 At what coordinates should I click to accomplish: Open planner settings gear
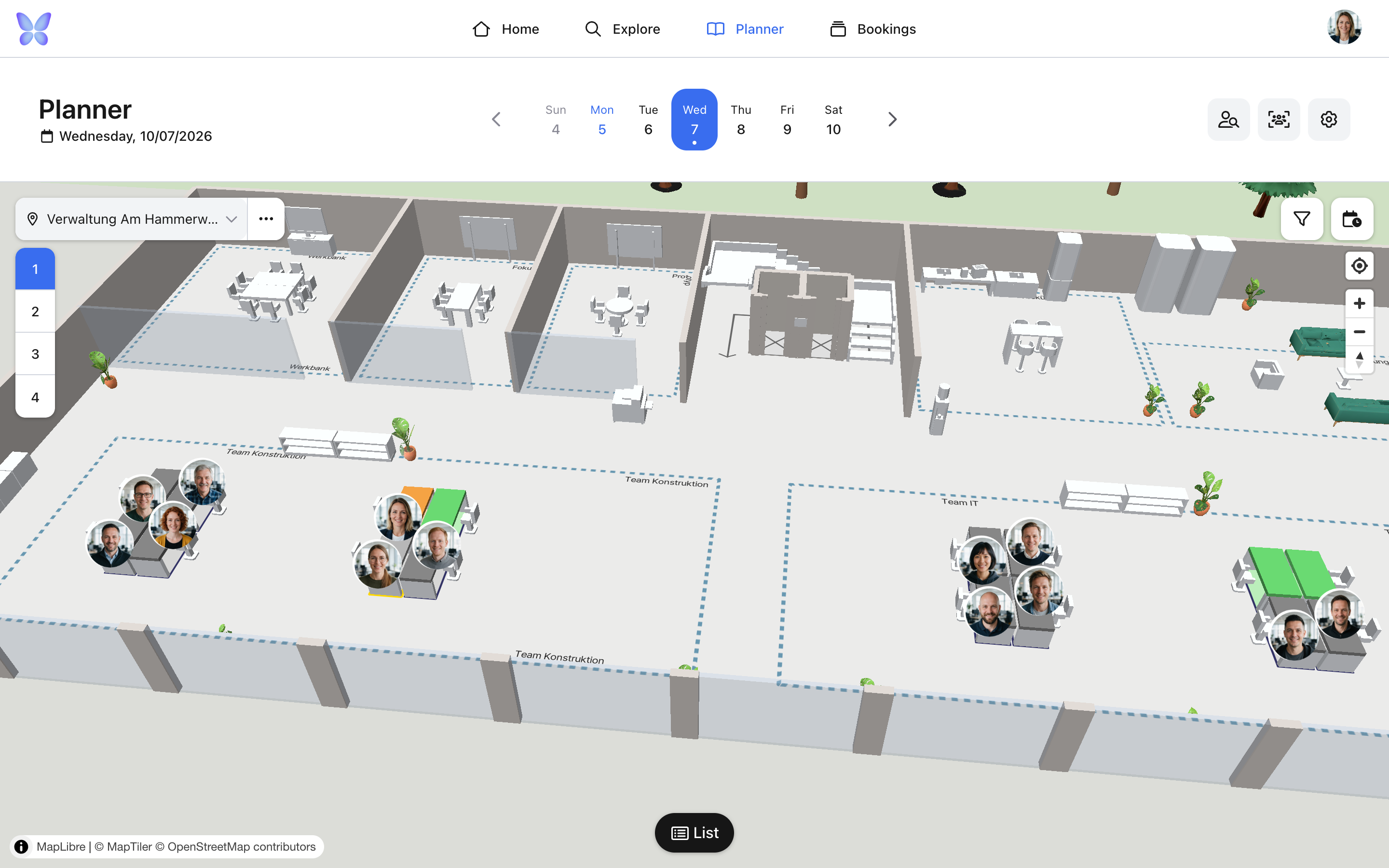[x=1329, y=120]
